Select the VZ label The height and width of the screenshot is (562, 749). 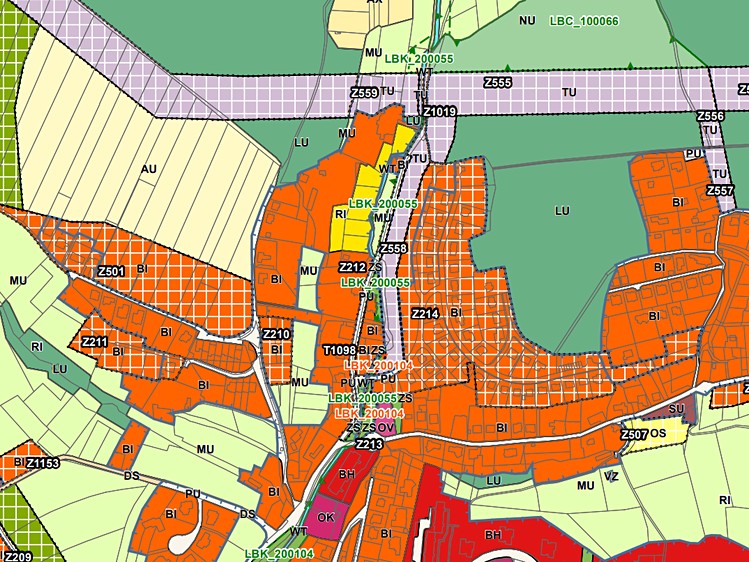pos(611,477)
